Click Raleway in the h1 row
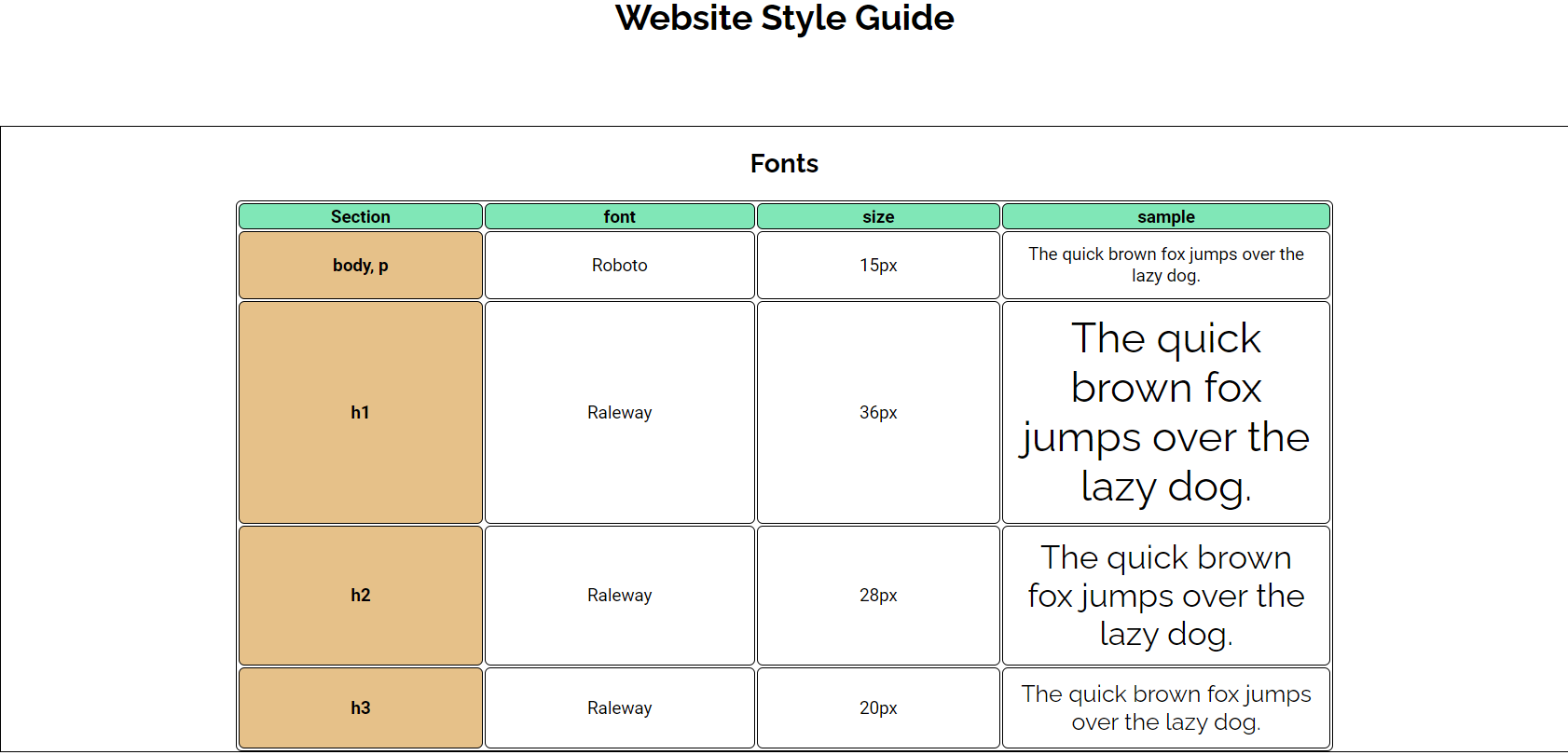The image size is (1568, 755). pyautogui.click(x=620, y=413)
